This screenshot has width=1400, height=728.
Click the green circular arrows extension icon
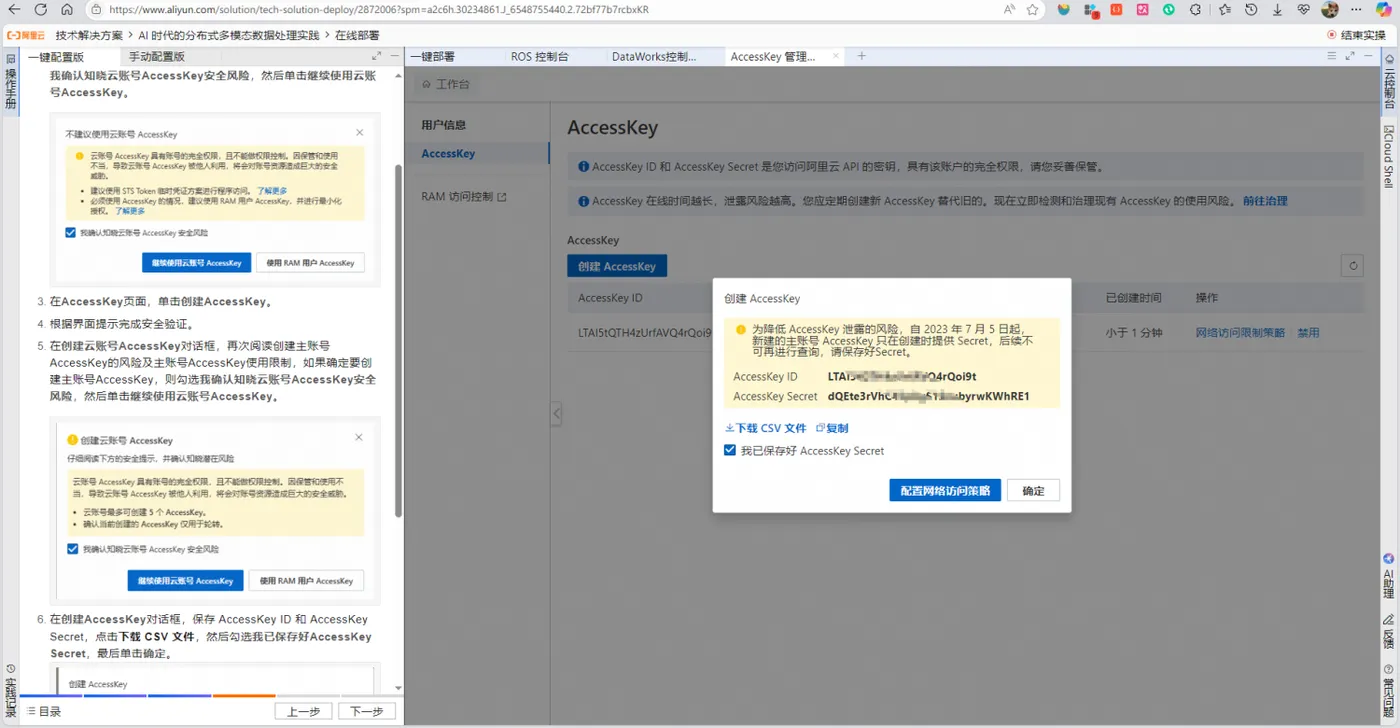pos(1169,10)
